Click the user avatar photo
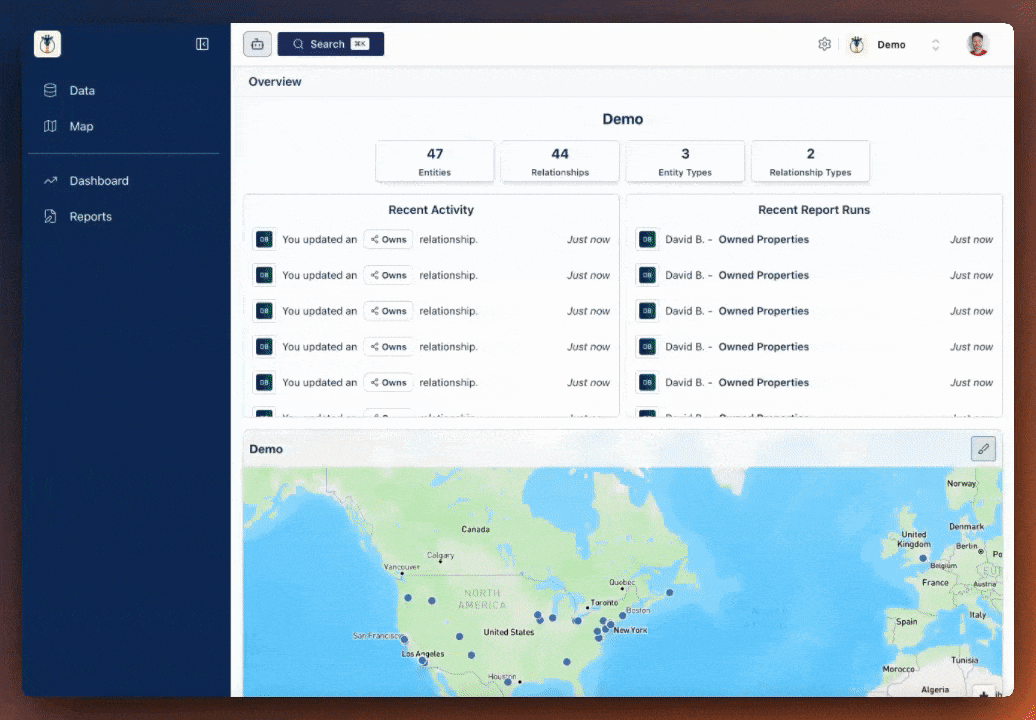Image resolution: width=1036 pixels, height=720 pixels. point(977,44)
